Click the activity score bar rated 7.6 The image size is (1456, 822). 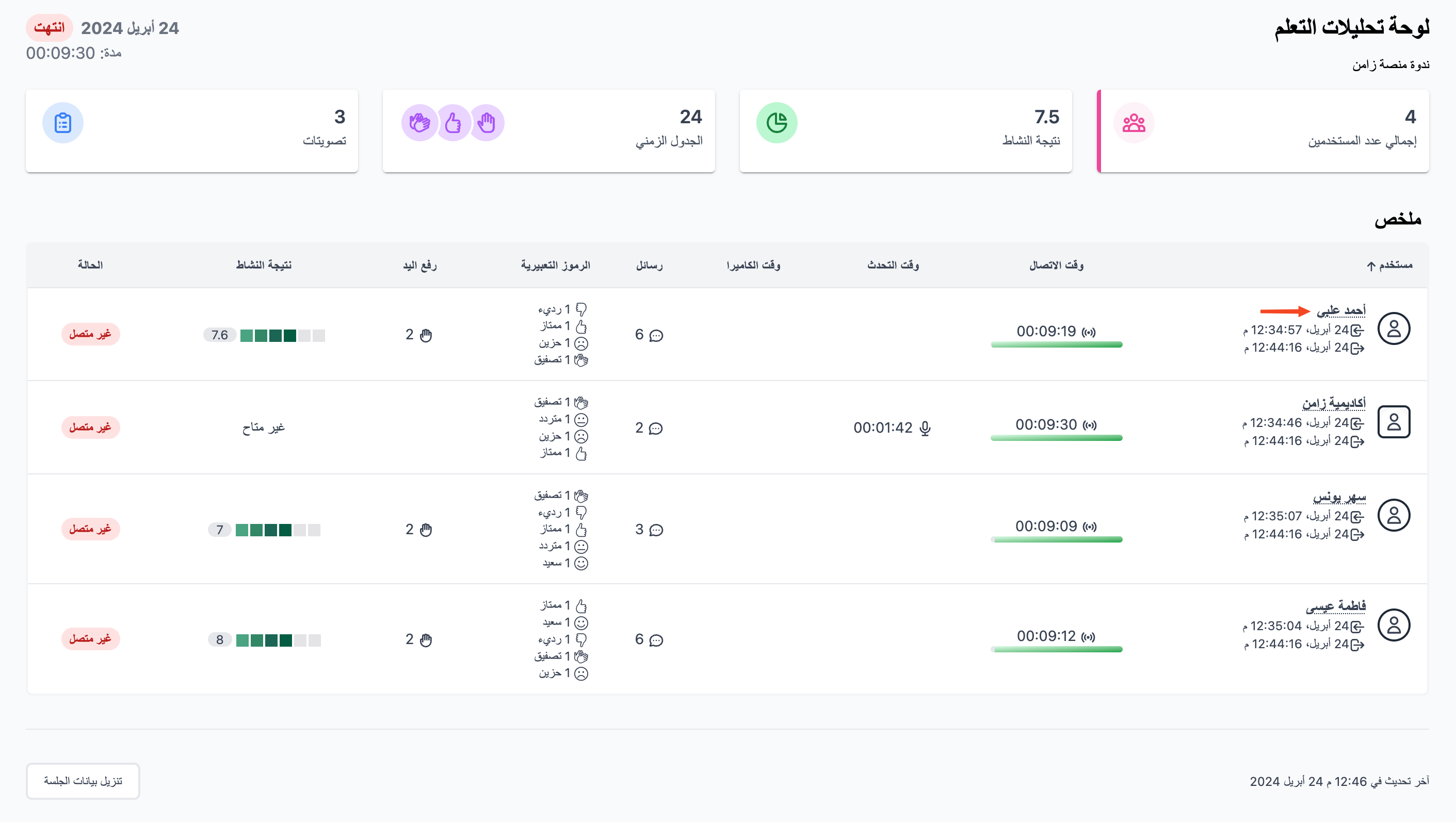coord(283,336)
